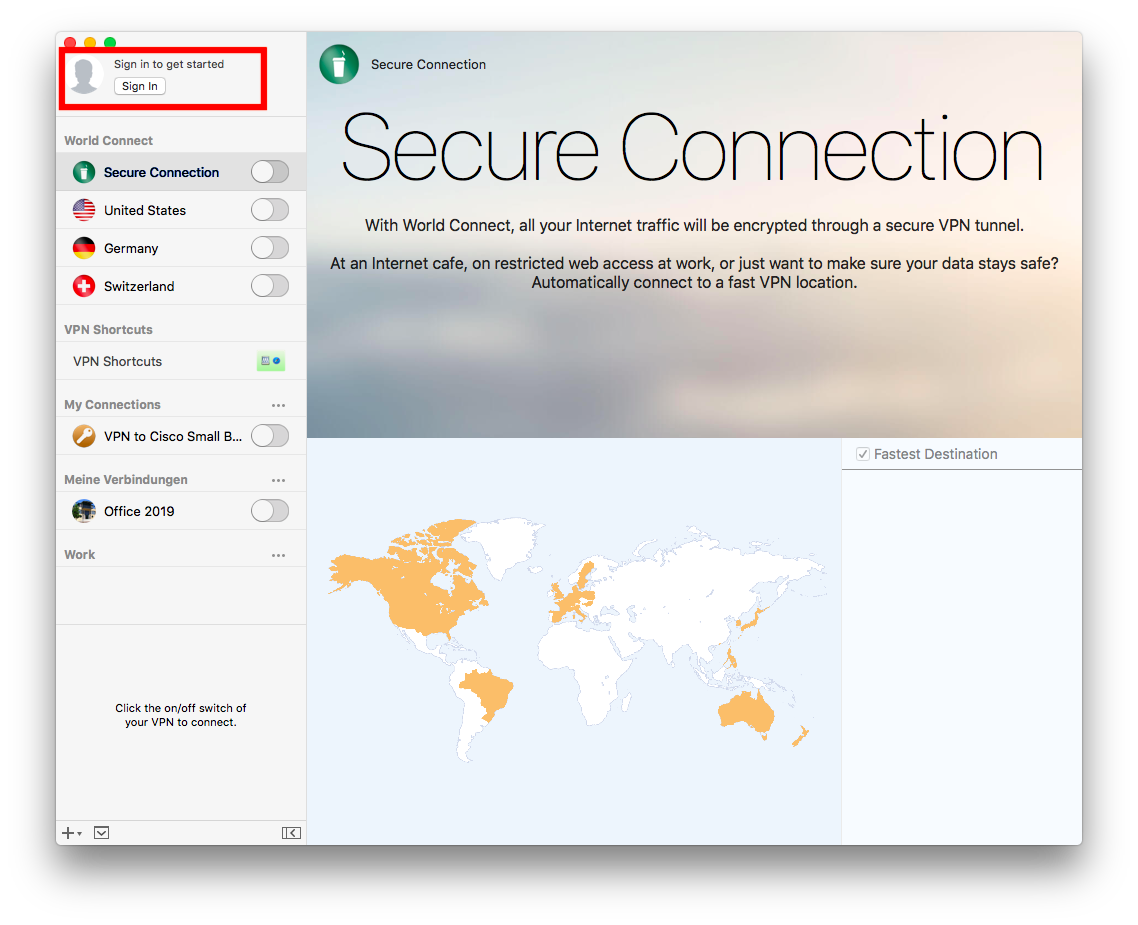
Task: Click the Fastest Destination label
Action: [x=936, y=454]
